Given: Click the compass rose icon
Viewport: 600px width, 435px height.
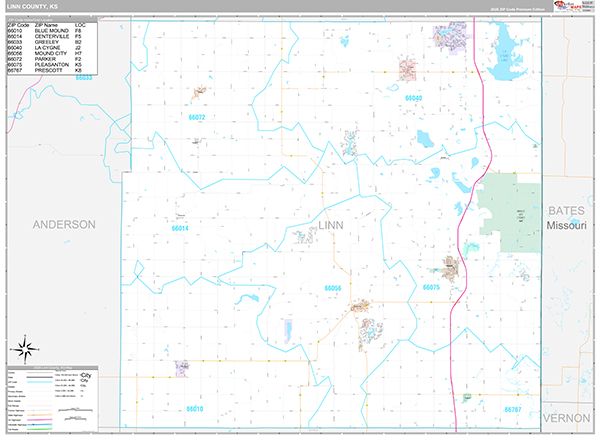Looking at the screenshot, I should (x=27, y=349).
